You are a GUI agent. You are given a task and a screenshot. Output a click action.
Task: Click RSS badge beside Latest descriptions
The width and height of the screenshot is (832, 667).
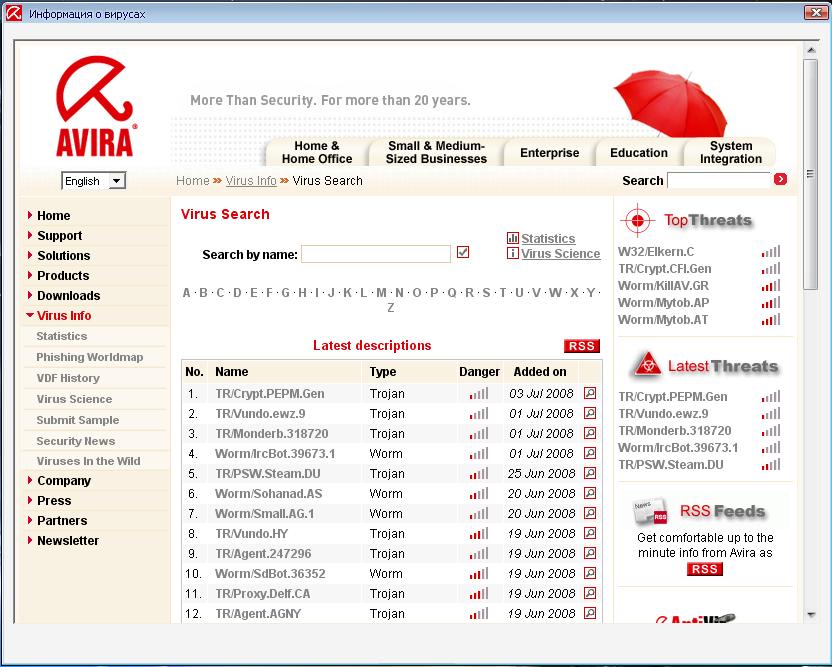pos(582,346)
